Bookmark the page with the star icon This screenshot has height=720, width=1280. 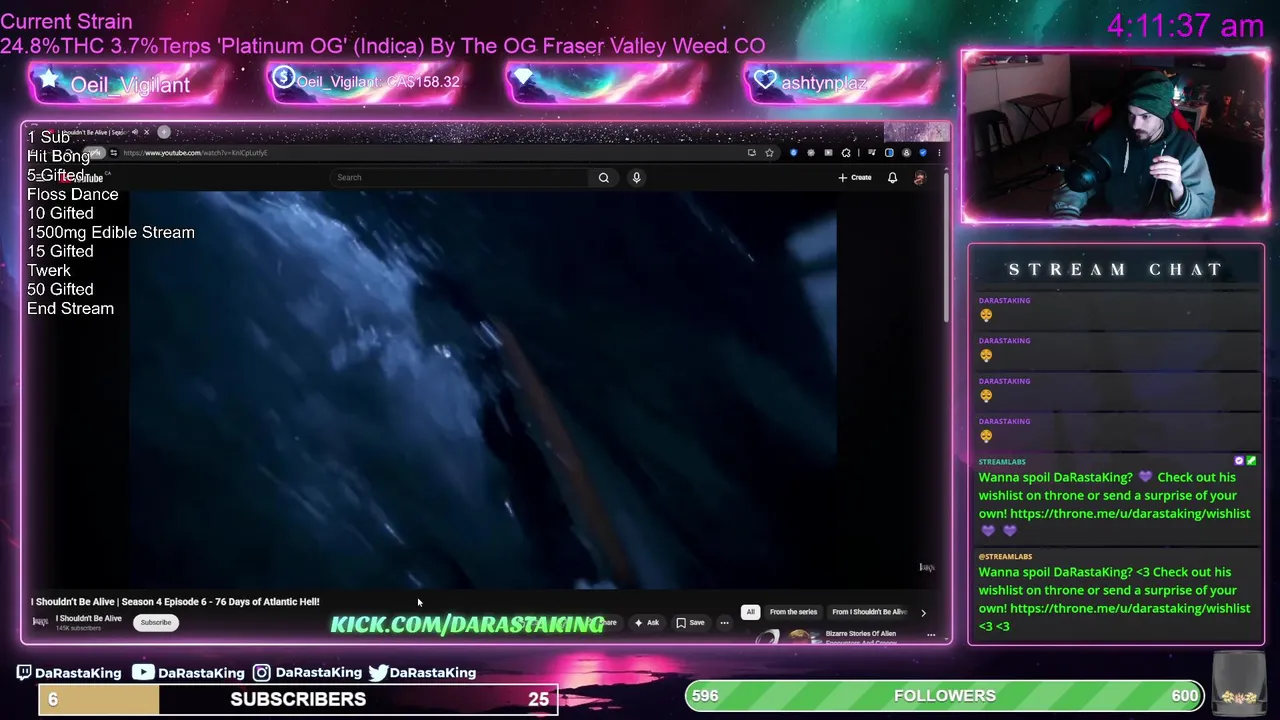[769, 153]
